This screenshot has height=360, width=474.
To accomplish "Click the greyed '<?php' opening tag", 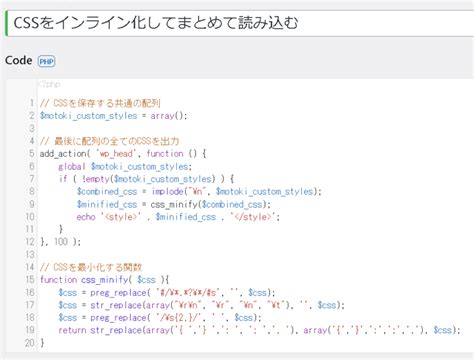I will pyautogui.click(x=49, y=84).
